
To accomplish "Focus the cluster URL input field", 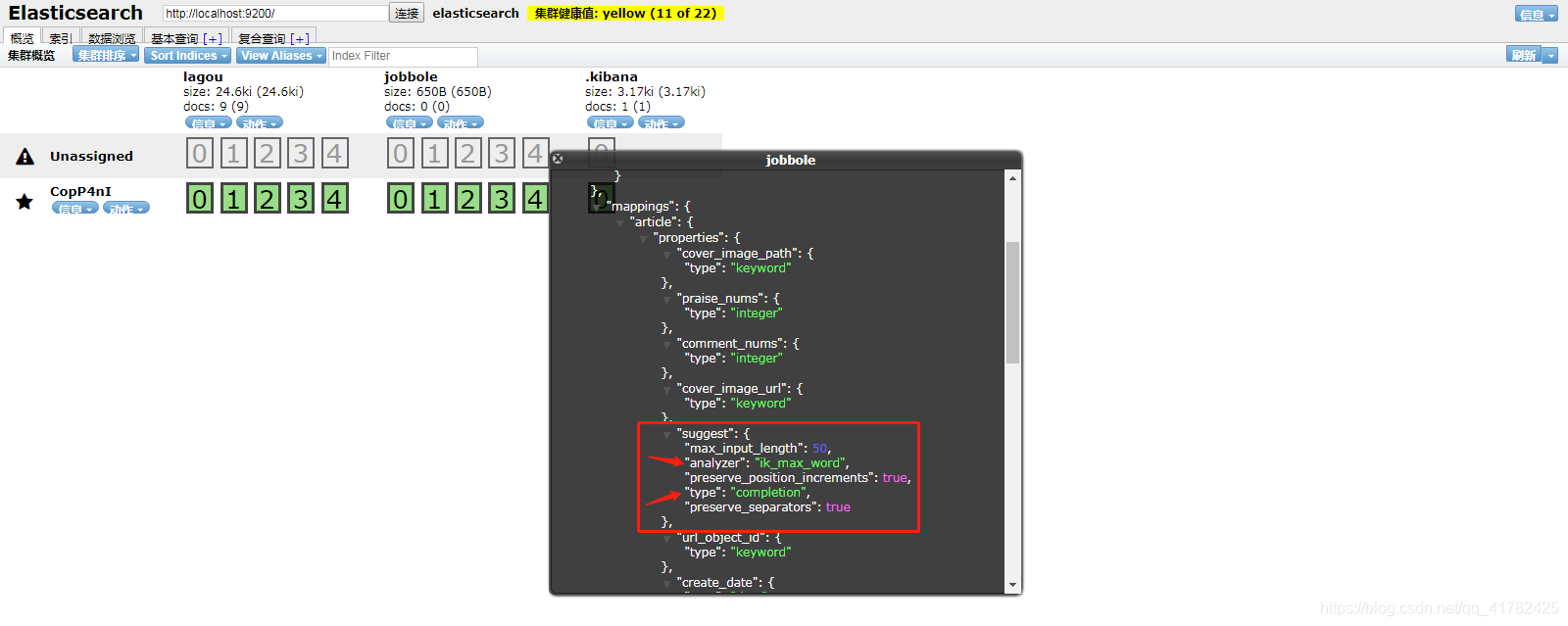I will point(275,14).
